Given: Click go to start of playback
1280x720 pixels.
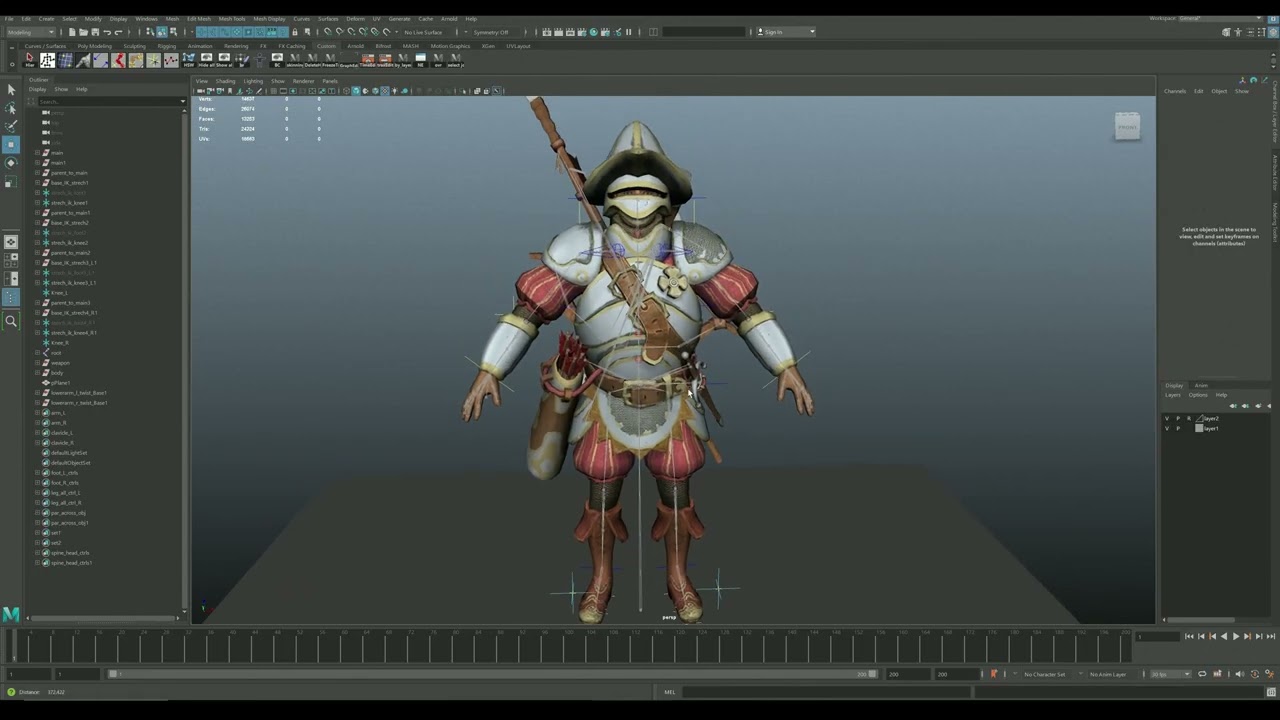Looking at the screenshot, I should 1189,636.
